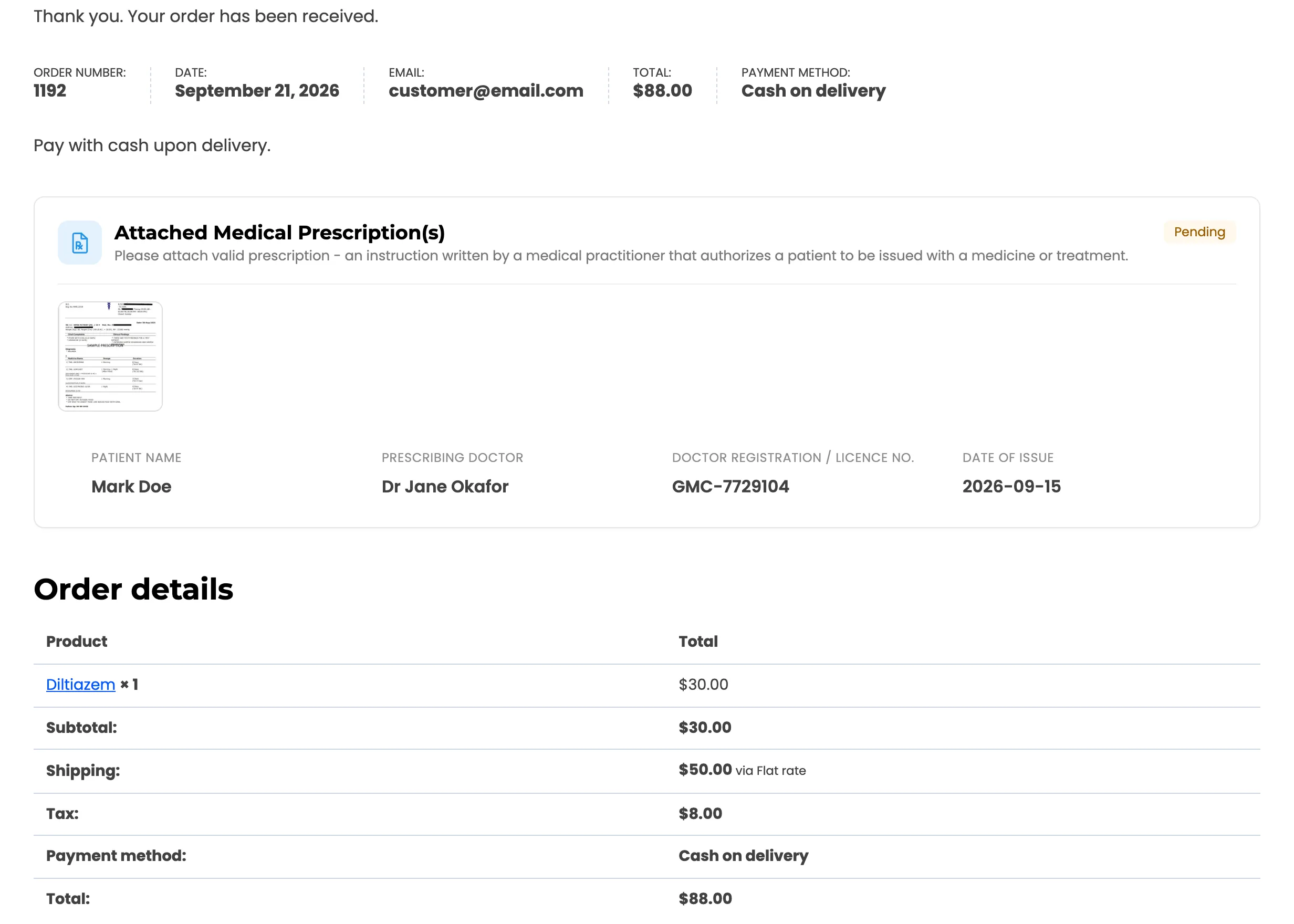This screenshot has width=1294, height=924.
Task: Select patient name Mark Doe
Action: pos(131,487)
